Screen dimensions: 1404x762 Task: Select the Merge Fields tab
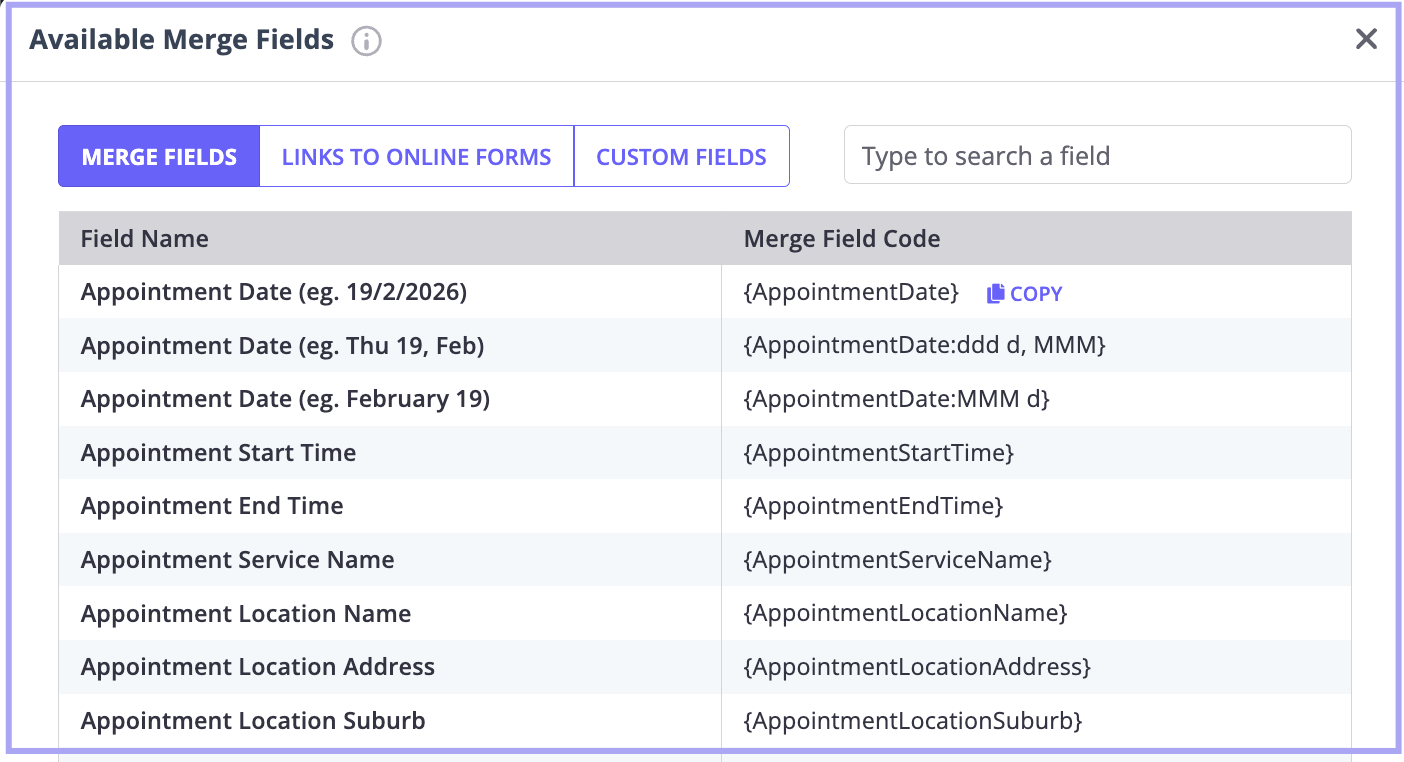159,157
